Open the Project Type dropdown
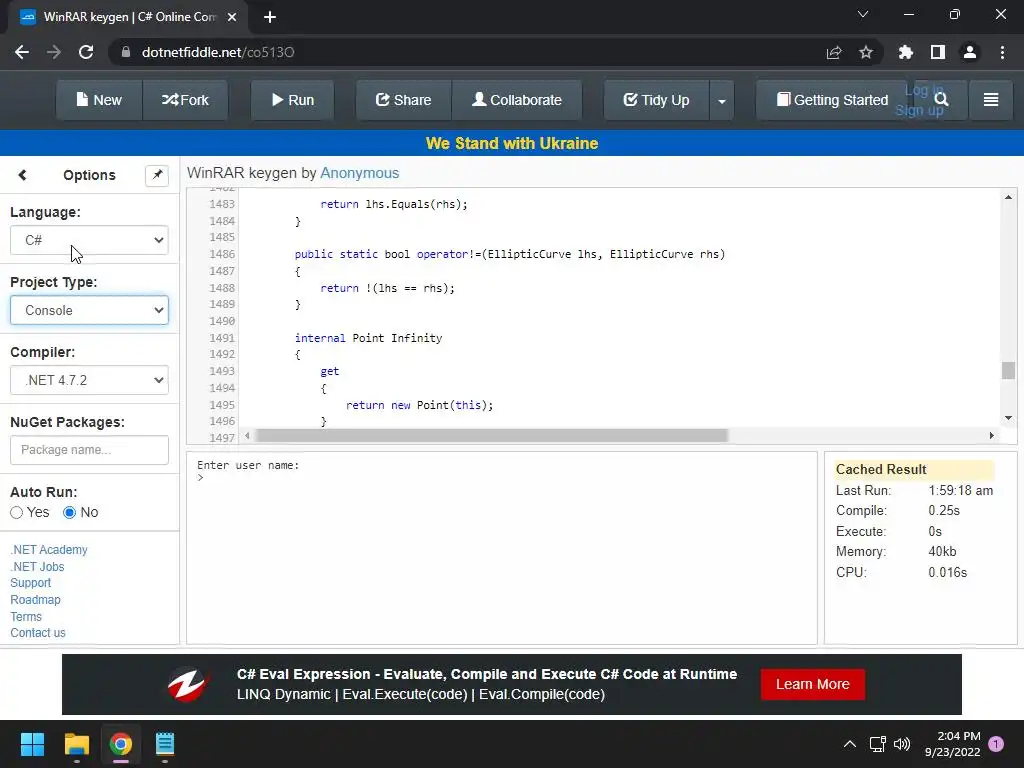Screen dimensions: 1024x768 (89, 310)
